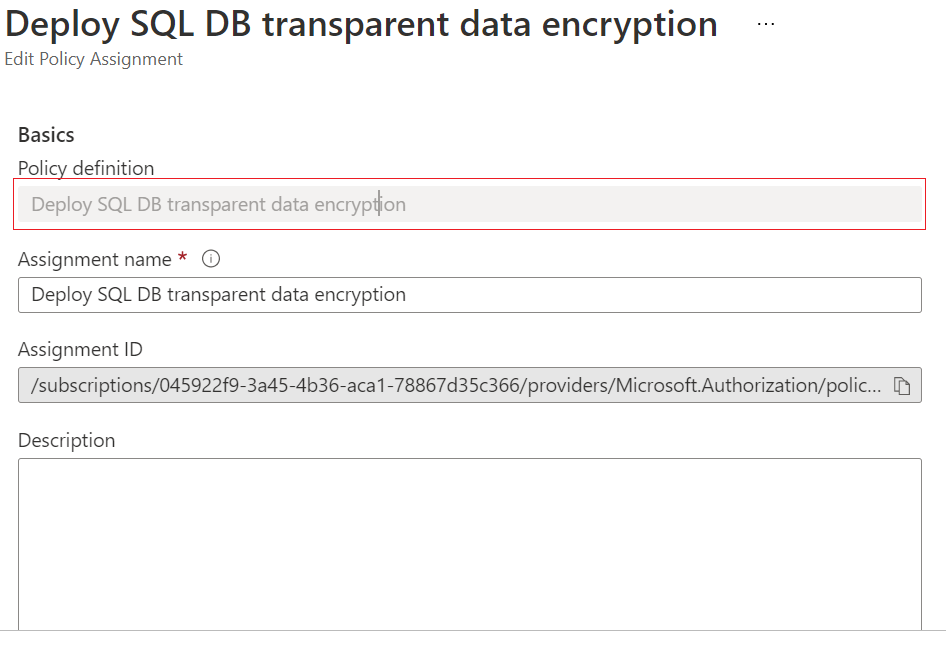The image size is (946, 648).
Task: Click the Policy definition label
Action: (x=86, y=168)
